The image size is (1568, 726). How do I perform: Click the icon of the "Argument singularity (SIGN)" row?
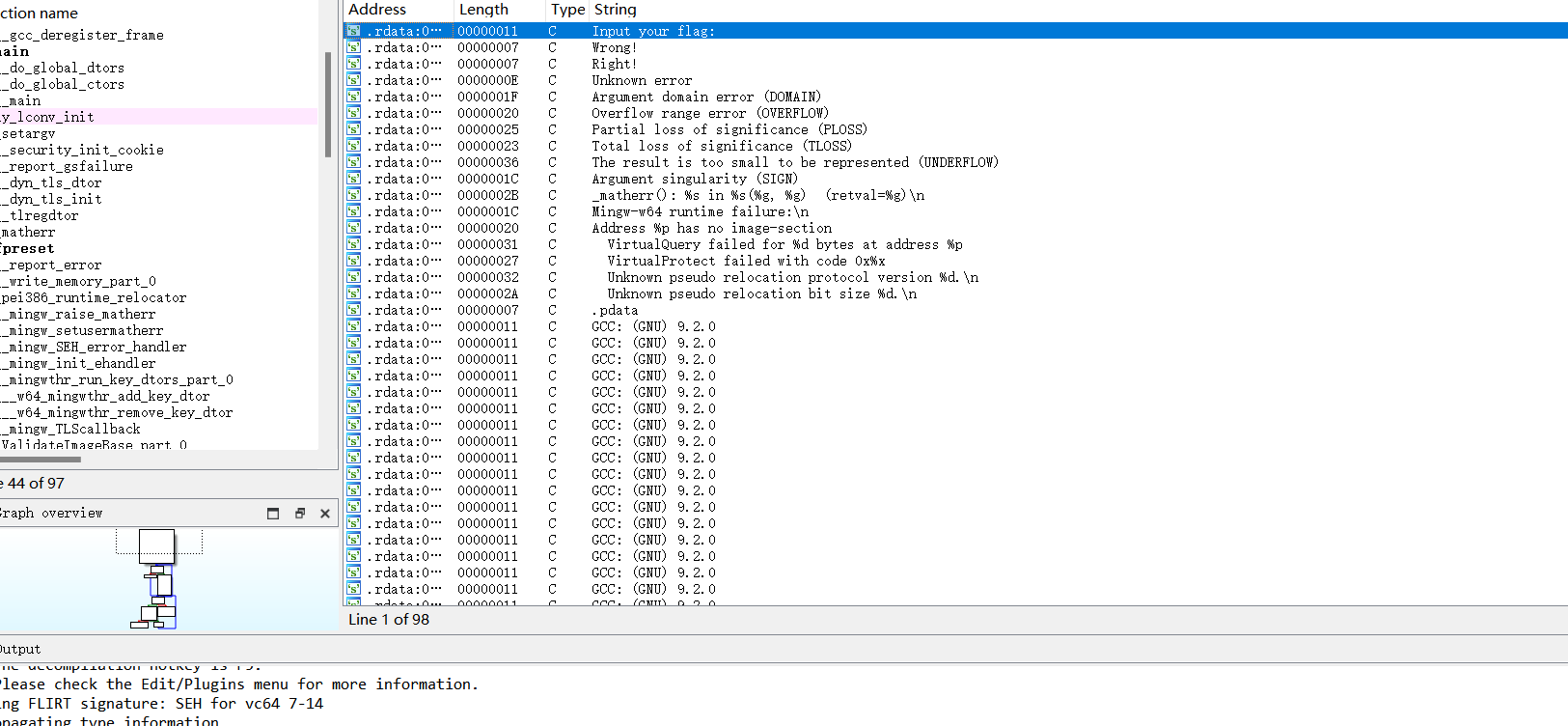[x=354, y=179]
